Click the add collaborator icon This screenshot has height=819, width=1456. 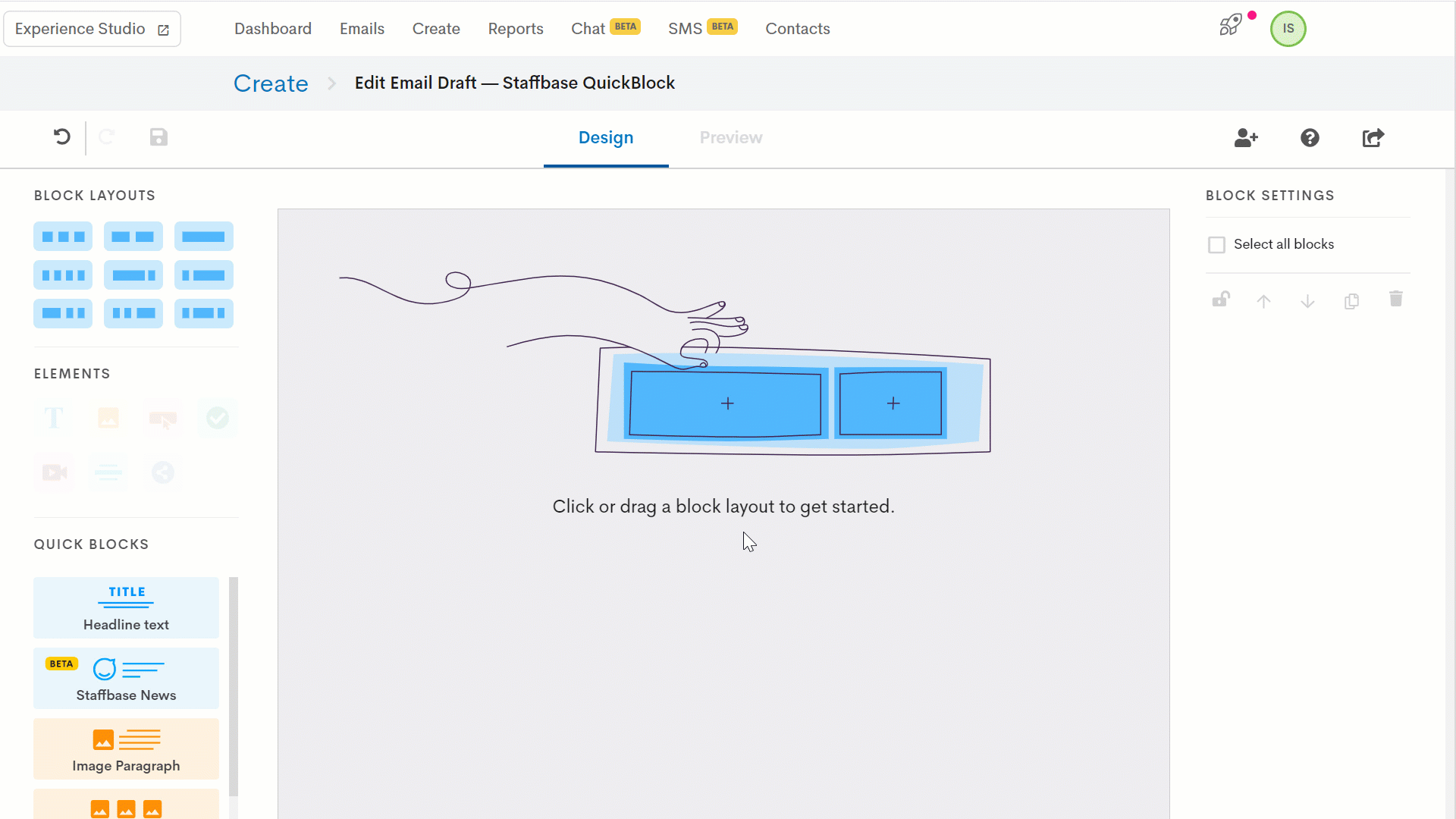tap(1245, 138)
